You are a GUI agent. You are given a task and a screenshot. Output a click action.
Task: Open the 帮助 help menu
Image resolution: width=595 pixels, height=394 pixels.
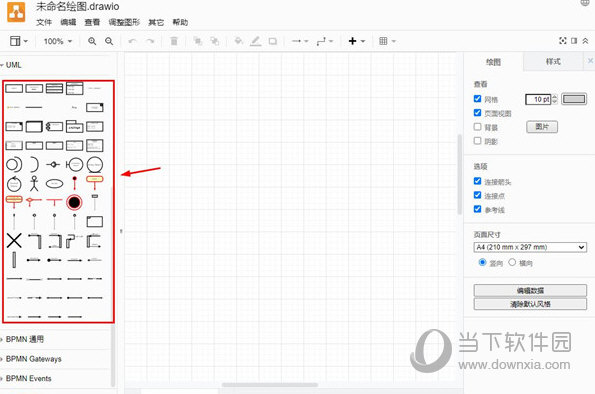click(x=180, y=22)
